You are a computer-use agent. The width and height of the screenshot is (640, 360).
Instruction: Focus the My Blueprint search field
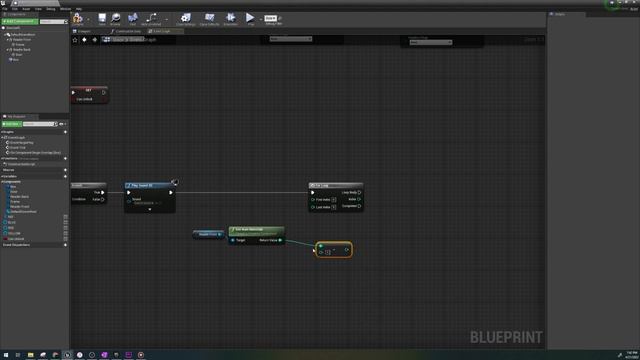pos(39,124)
